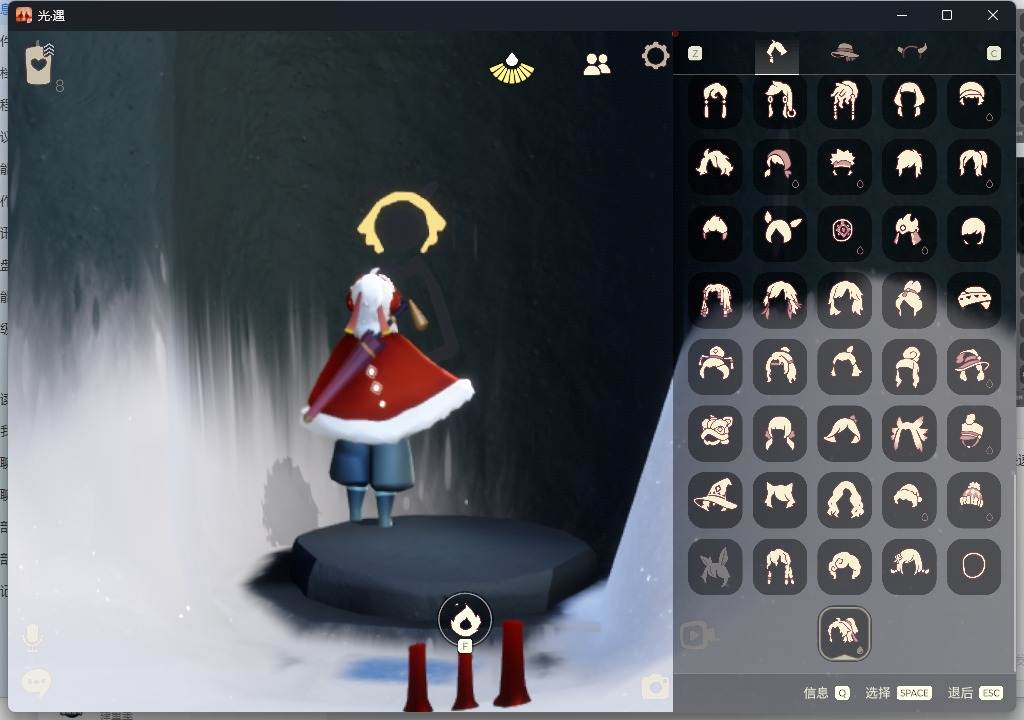Image resolution: width=1024 pixels, height=720 pixels.
Task: Click the currently equipped ponytail hair preview
Action: [844, 634]
